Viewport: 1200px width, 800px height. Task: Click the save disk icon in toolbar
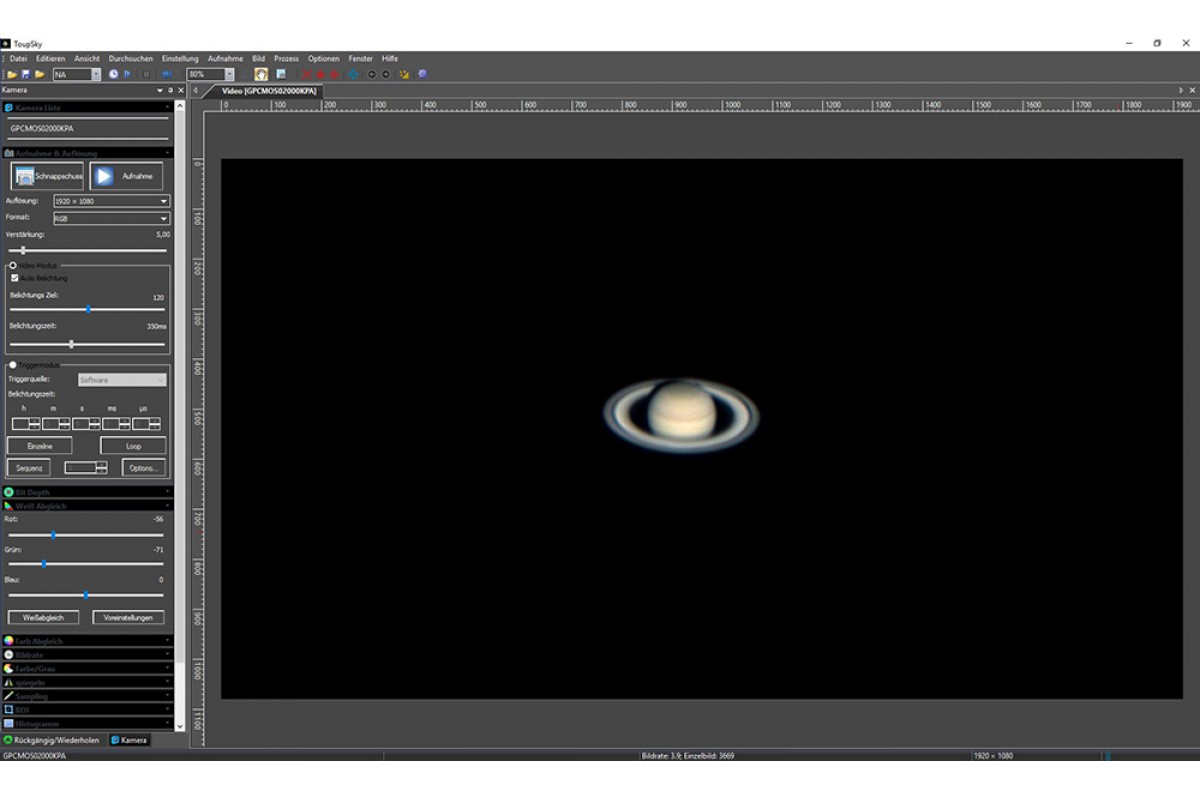[x=26, y=74]
